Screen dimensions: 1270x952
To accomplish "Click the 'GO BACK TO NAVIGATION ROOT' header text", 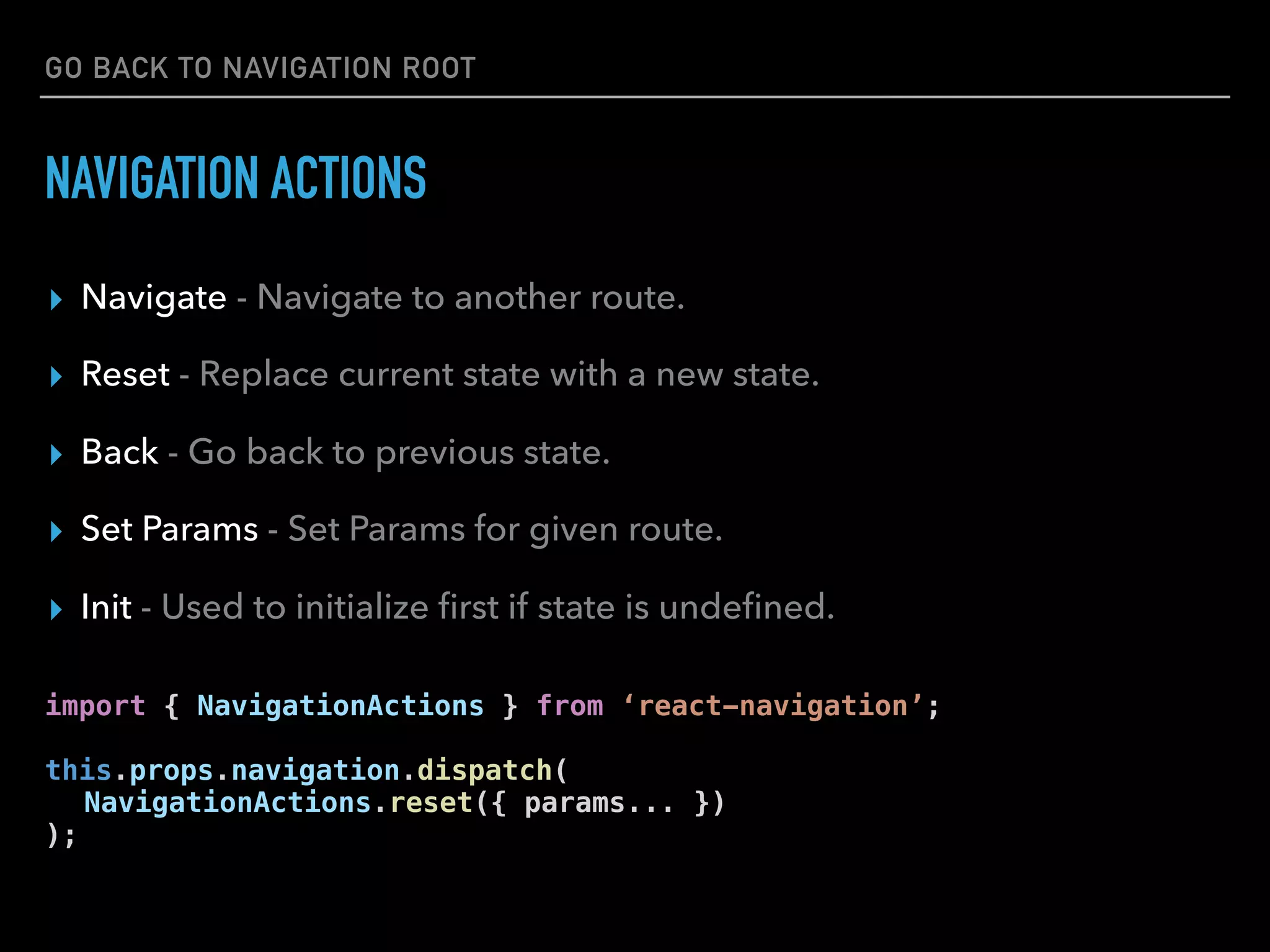I will pyautogui.click(x=260, y=68).
